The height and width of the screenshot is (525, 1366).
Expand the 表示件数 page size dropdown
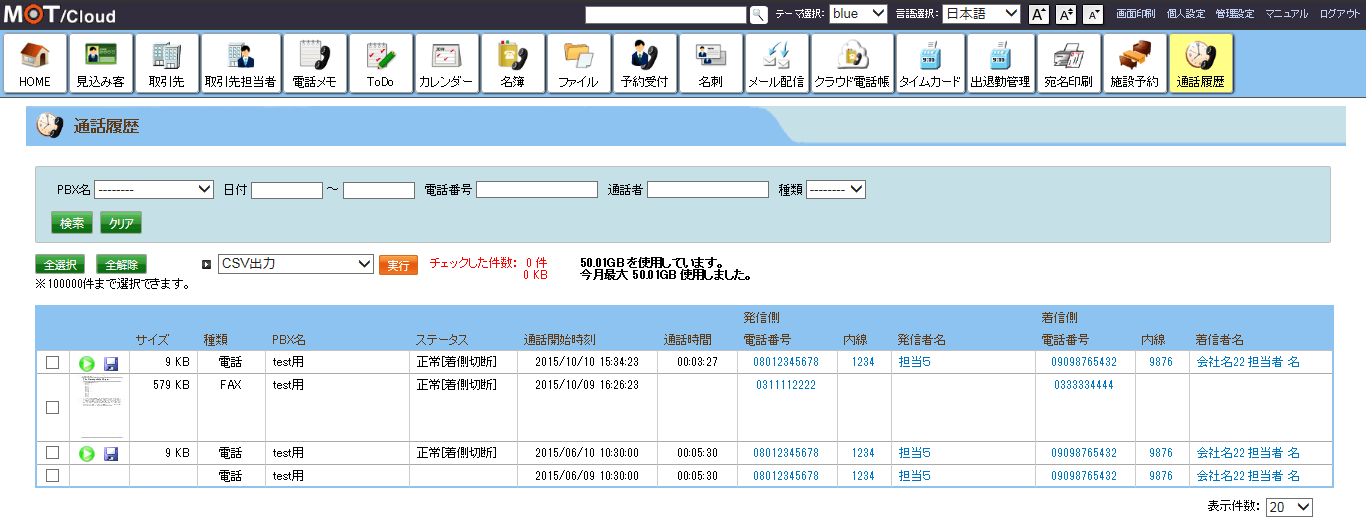tap(1288, 507)
